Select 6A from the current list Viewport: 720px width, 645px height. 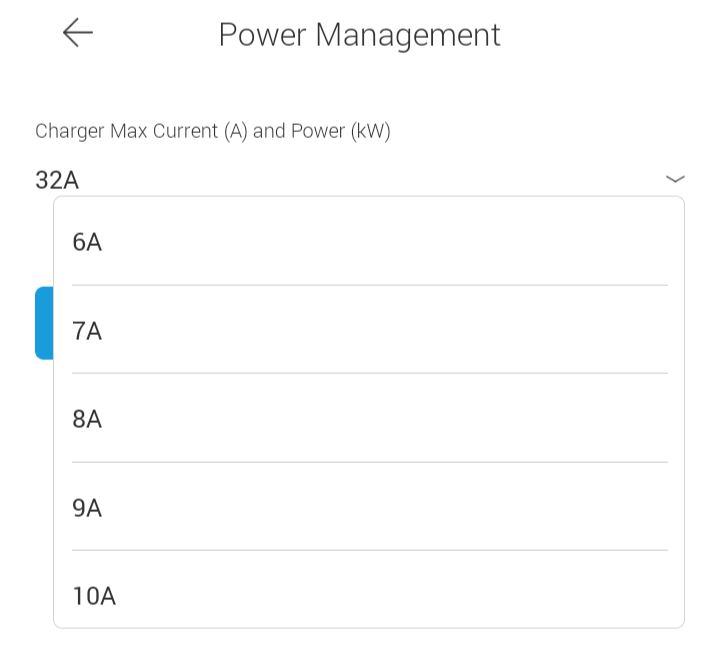tap(368, 242)
